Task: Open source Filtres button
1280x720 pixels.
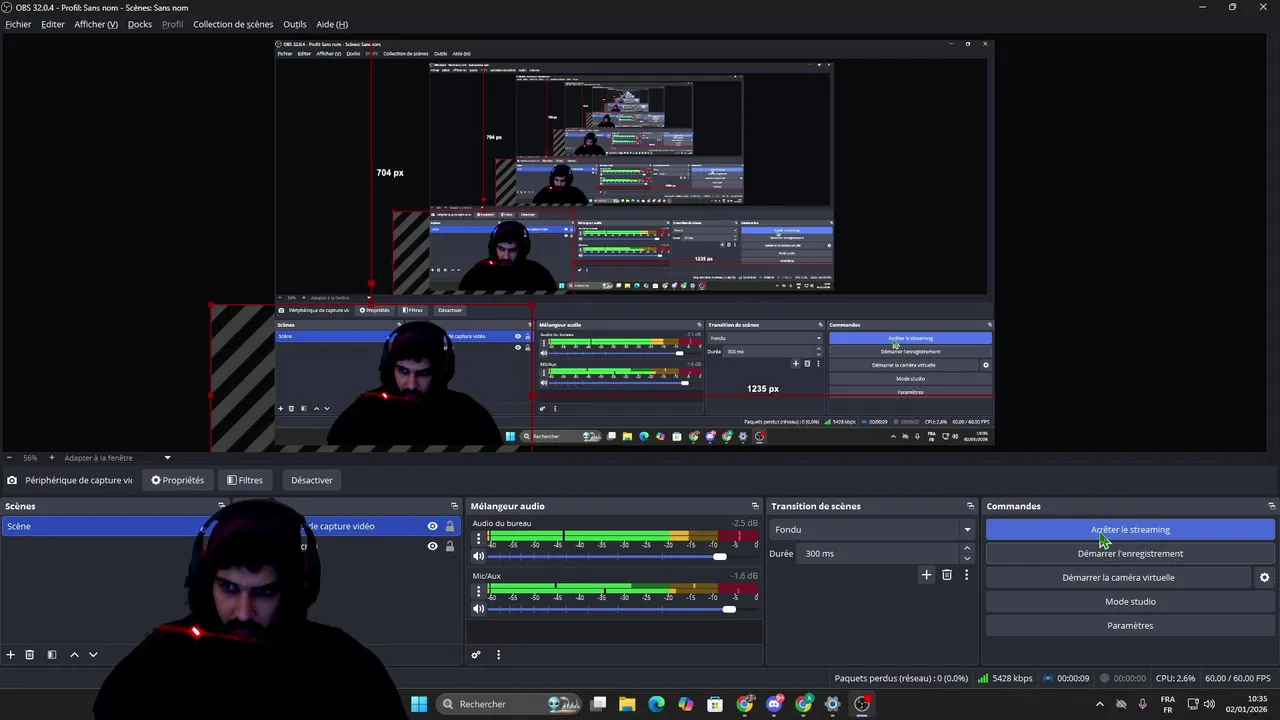Action: click(245, 480)
